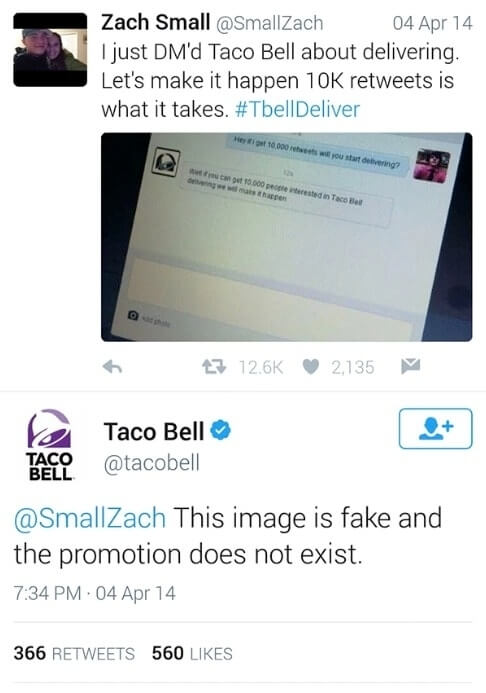Open the @tacobell handle

pyautogui.click(x=152, y=463)
